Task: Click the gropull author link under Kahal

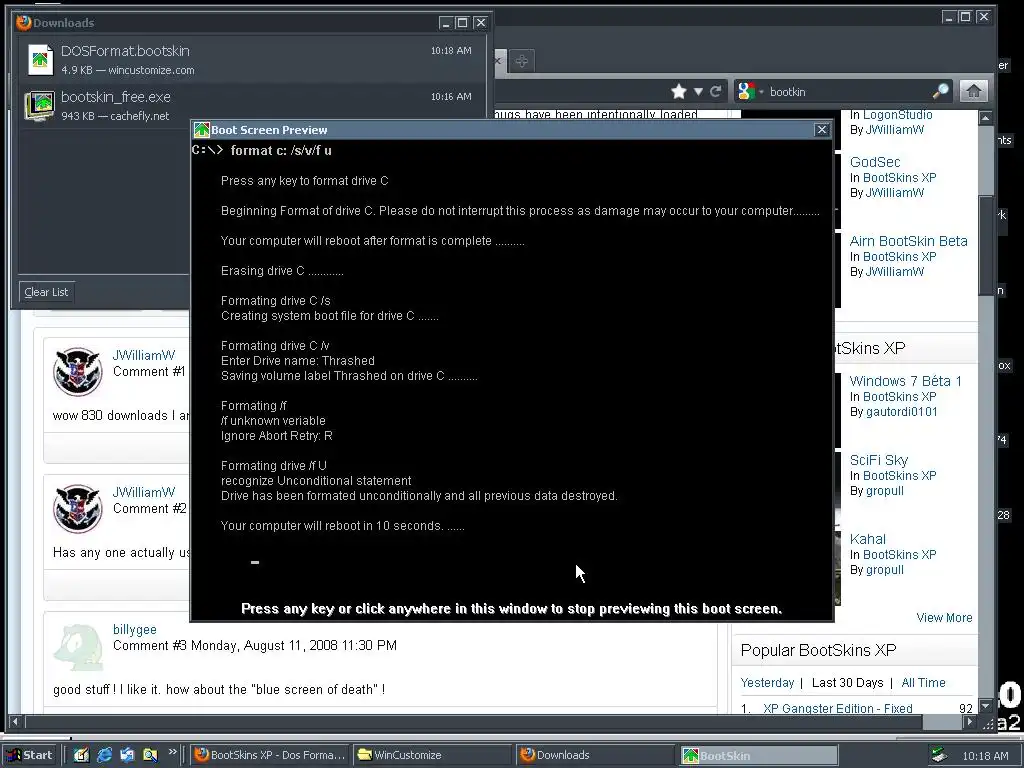Action: [x=884, y=569]
